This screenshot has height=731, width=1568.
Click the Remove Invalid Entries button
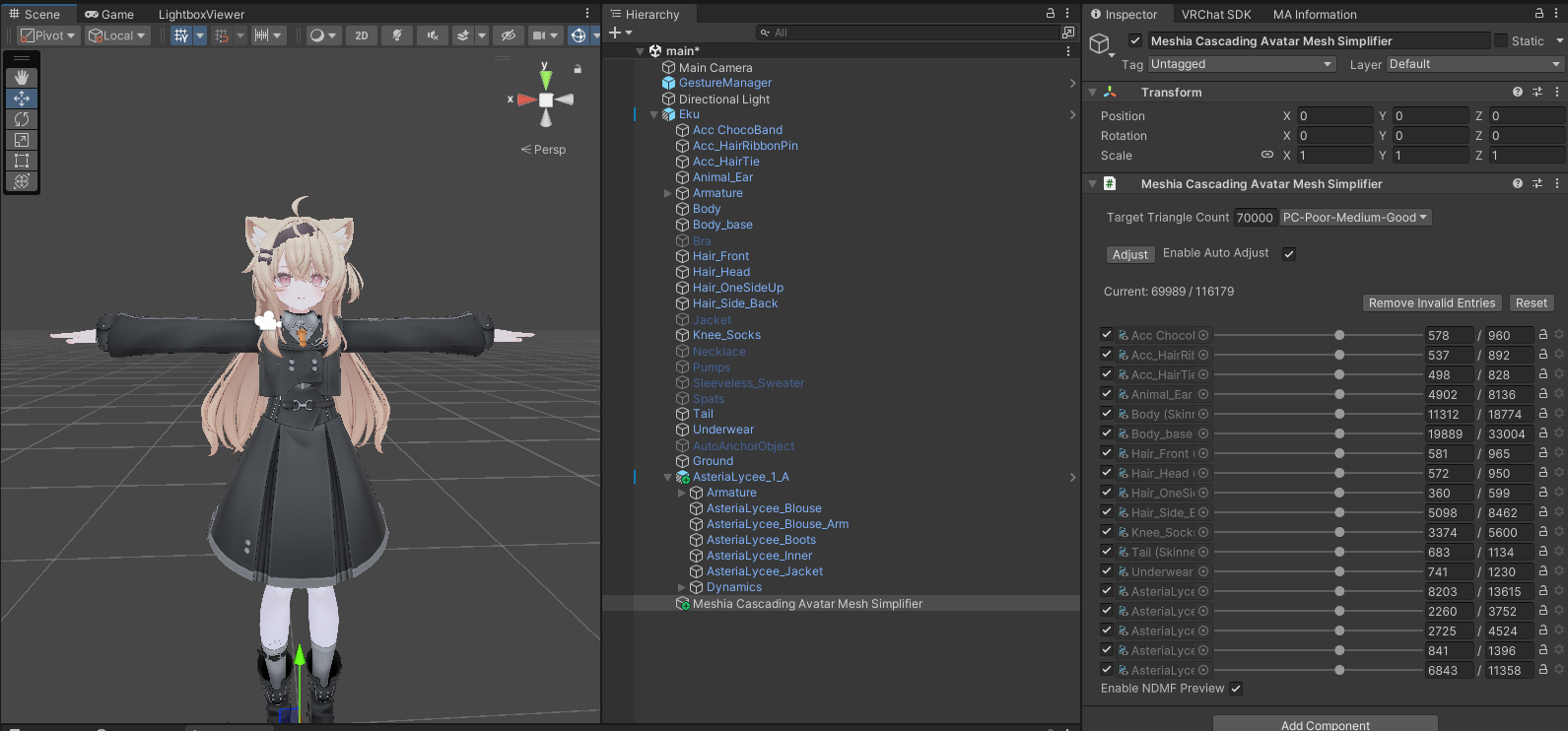pos(1432,303)
